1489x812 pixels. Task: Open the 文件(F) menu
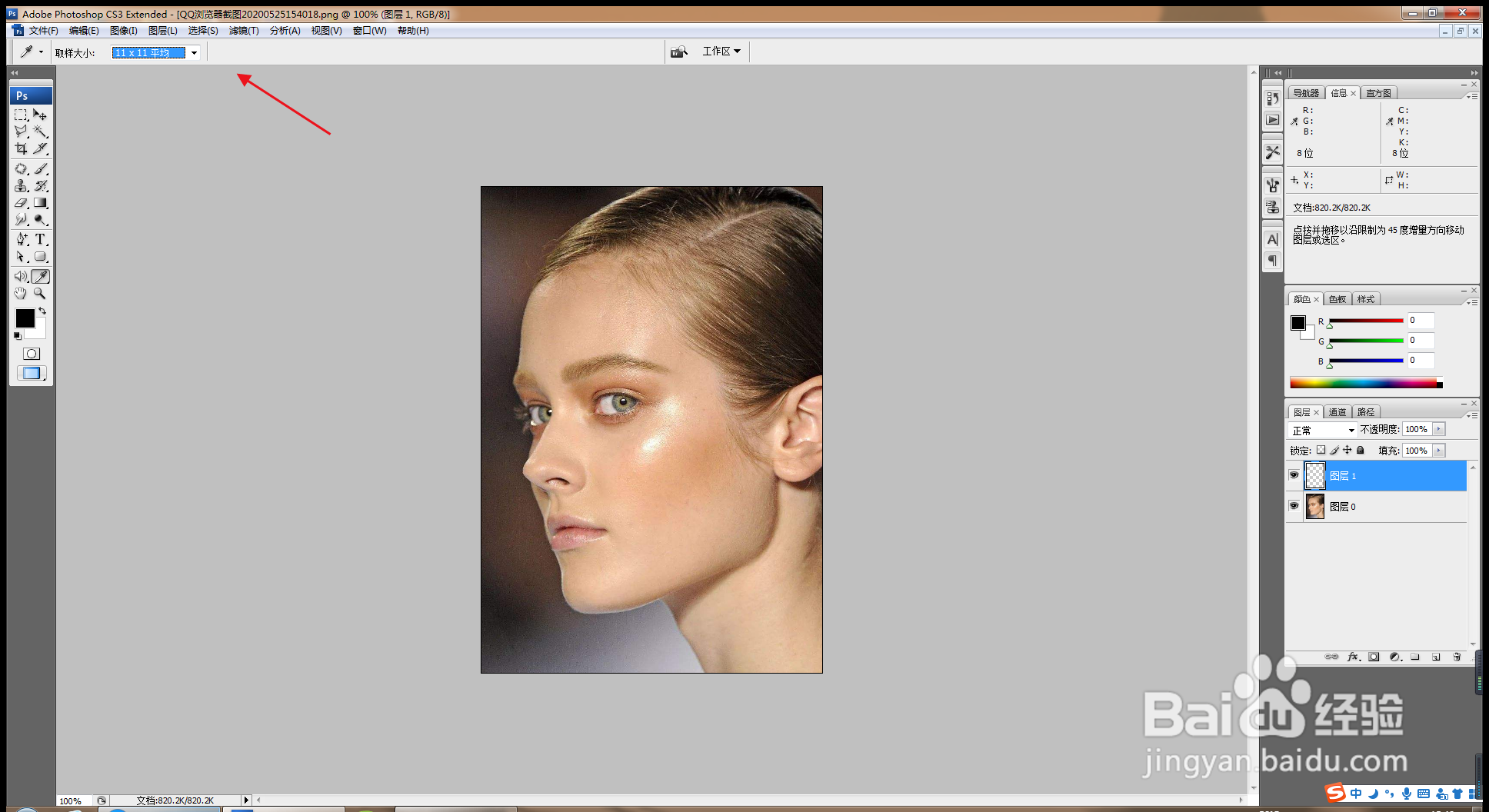click(x=43, y=31)
